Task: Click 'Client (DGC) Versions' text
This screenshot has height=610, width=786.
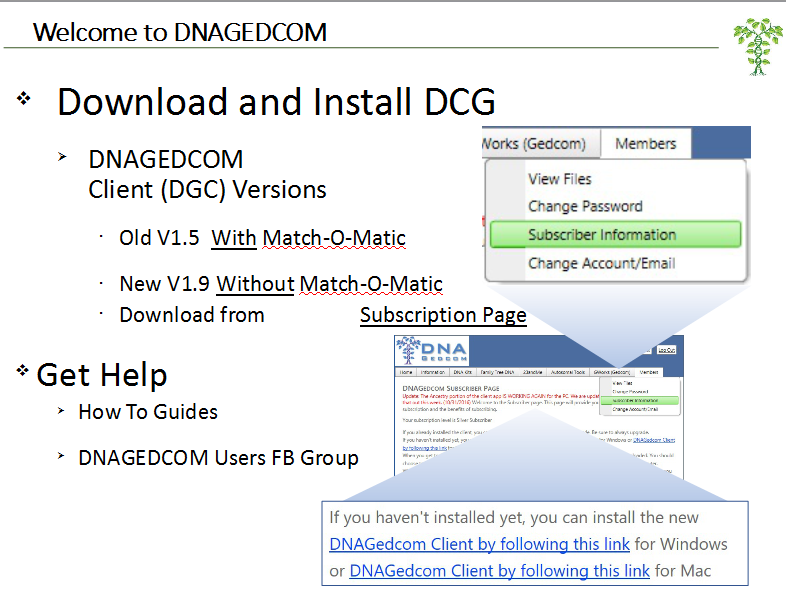Action: coord(207,190)
